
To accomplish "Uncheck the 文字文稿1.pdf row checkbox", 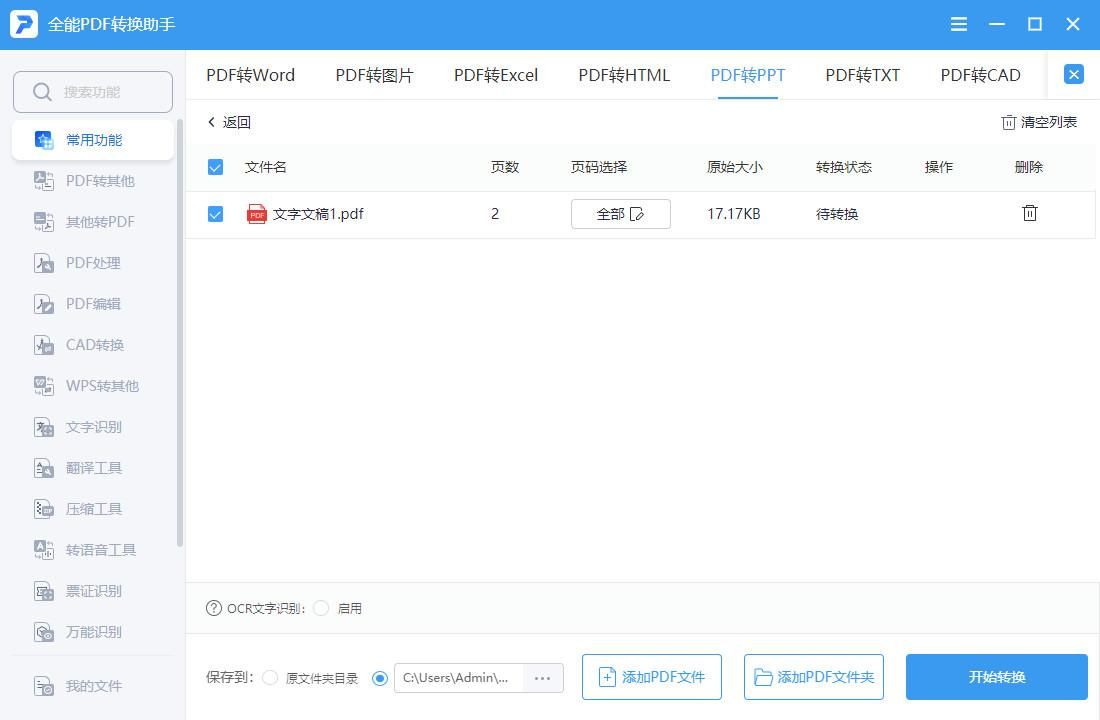I will 215,214.
